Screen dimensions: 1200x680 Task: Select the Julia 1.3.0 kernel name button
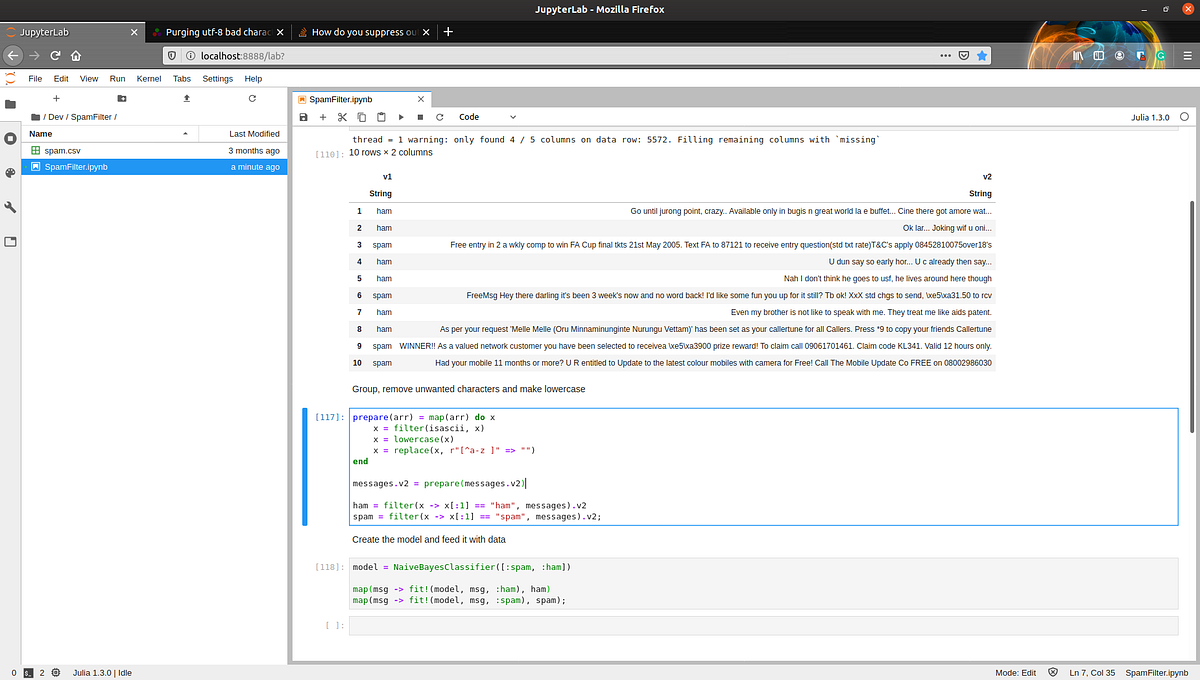pos(1146,117)
